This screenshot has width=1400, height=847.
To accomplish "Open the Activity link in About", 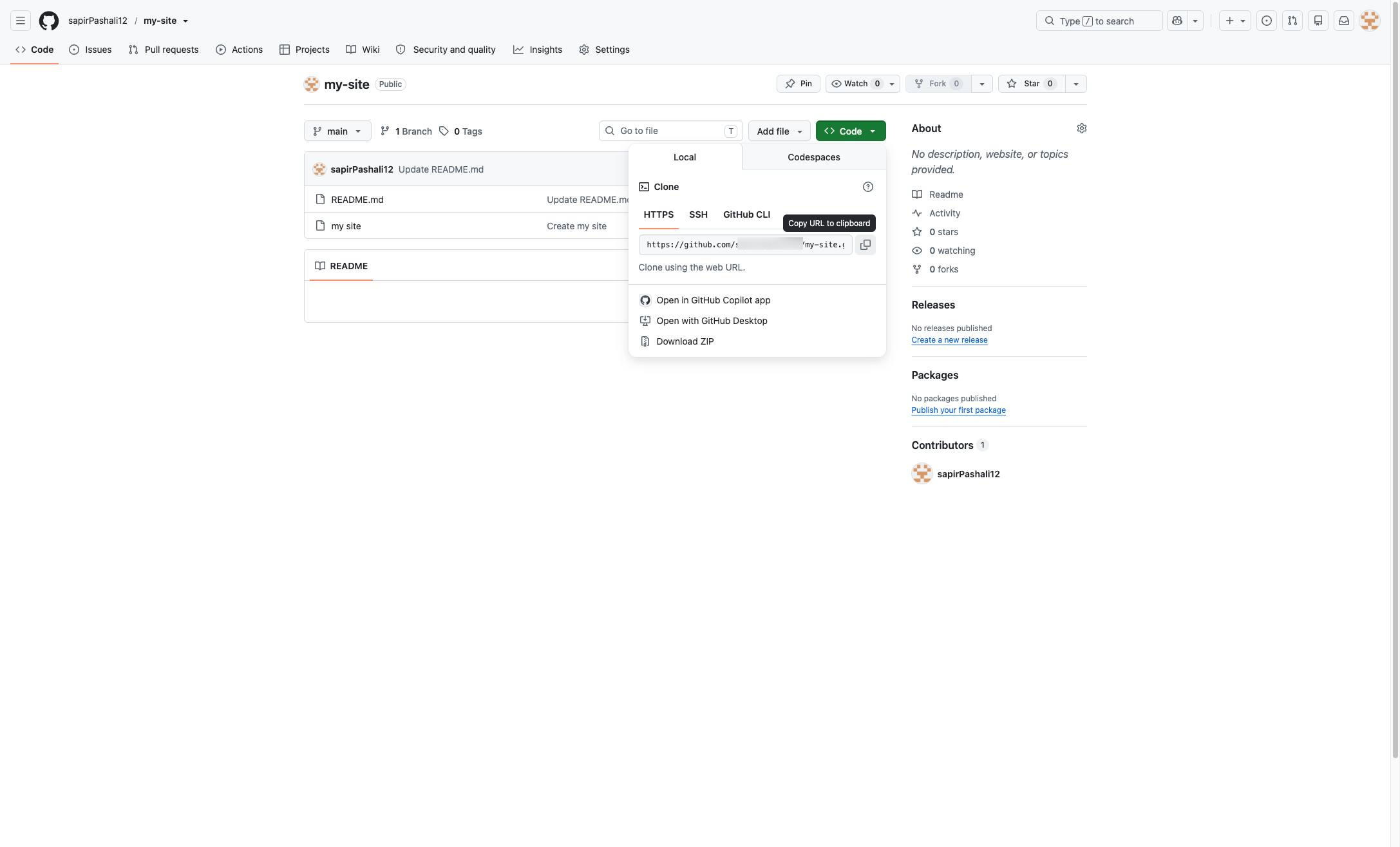I will (x=936, y=213).
